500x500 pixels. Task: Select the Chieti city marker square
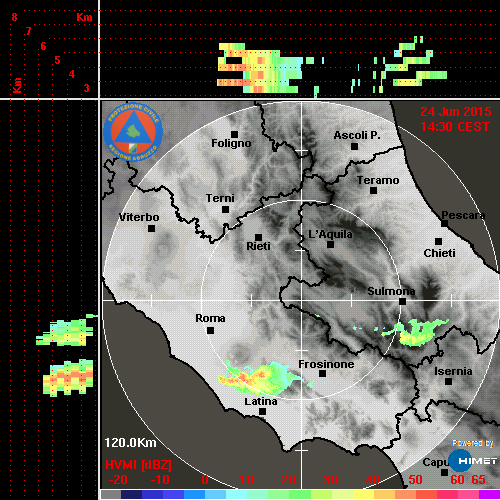coord(438,241)
